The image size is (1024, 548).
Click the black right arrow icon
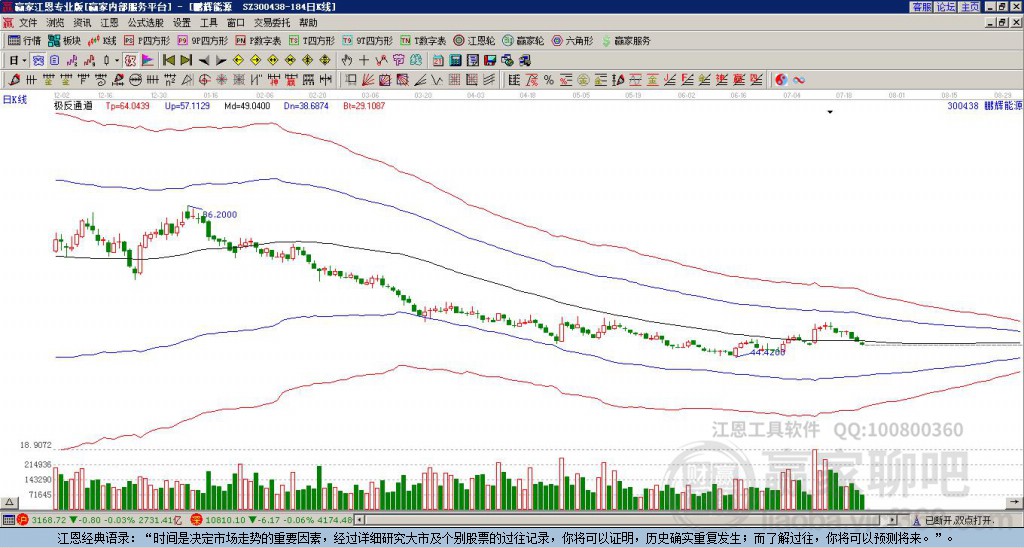point(221,61)
